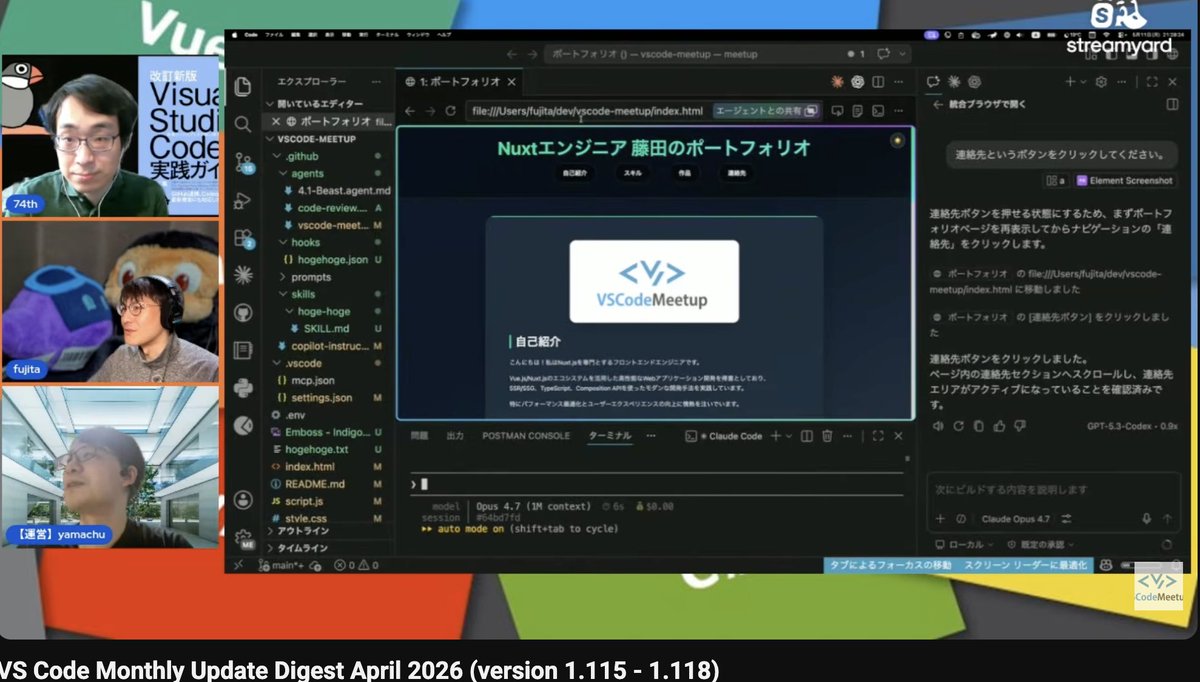Switch to the Output panel tab
This screenshot has height=682, width=1200.
pos(455,436)
